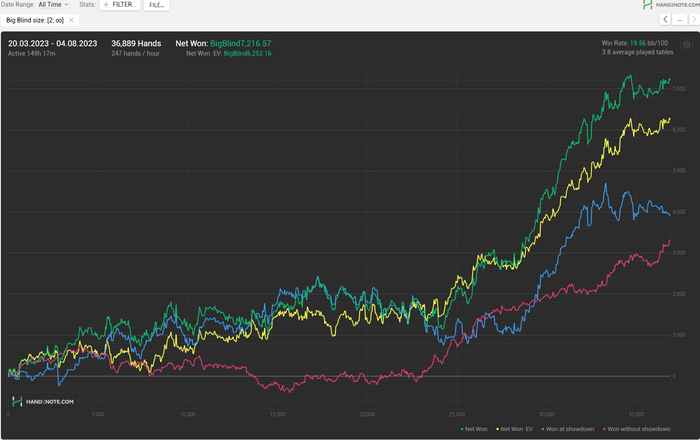Open the Date Range All Time dropdown
Viewport: 700px width, 440px height.
(53, 4)
